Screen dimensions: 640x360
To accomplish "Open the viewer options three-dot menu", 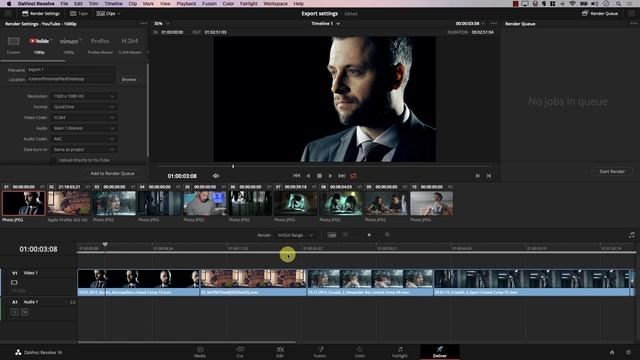I will click(x=493, y=24).
